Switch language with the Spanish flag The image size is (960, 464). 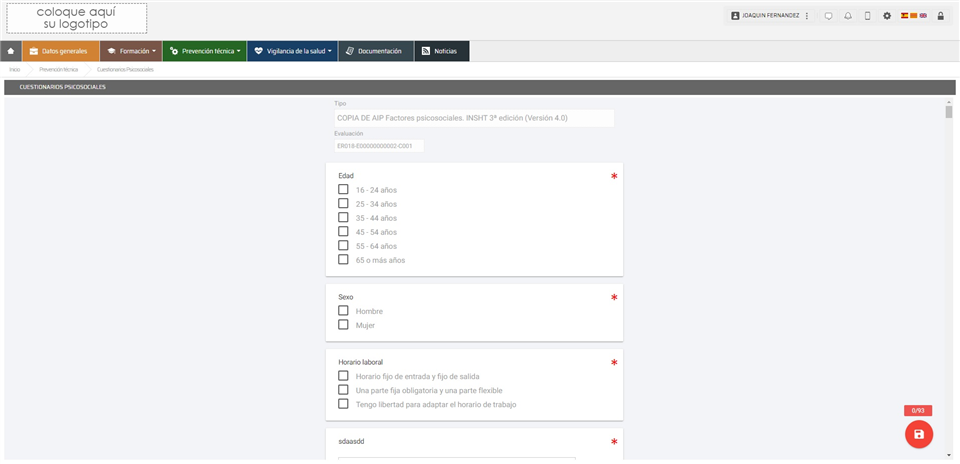pos(904,16)
